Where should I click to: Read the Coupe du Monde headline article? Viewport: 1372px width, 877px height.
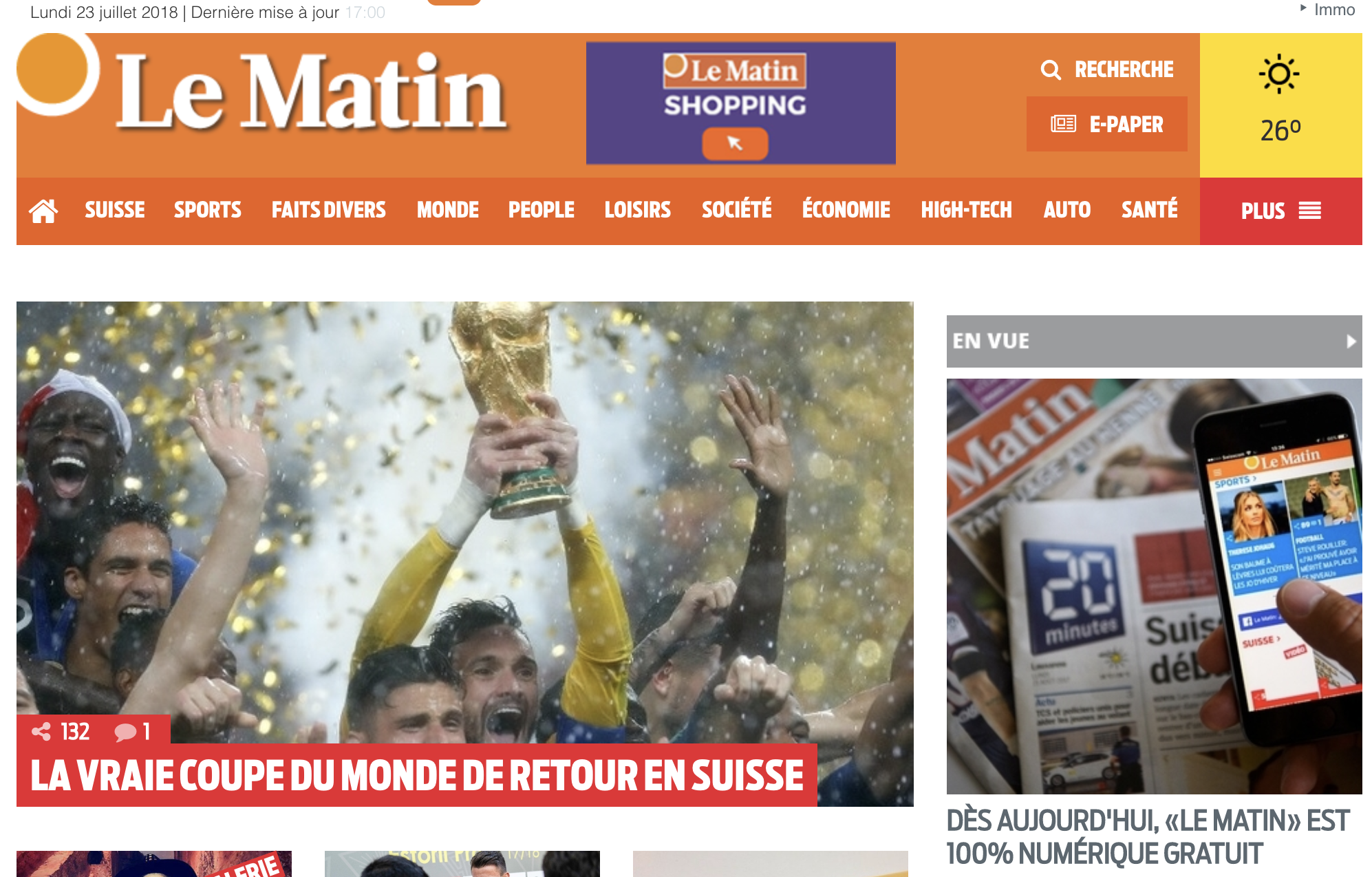click(x=417, y=775)
